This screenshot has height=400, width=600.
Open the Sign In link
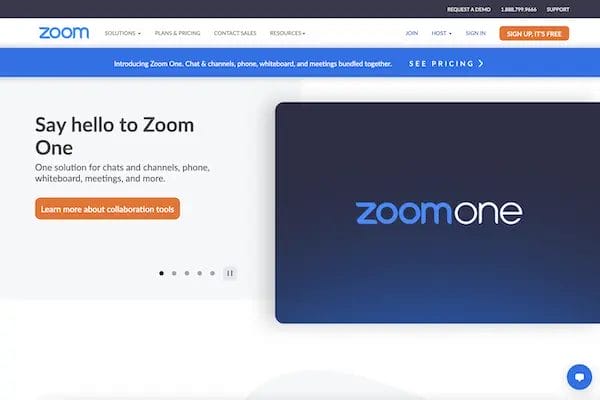(476, 33)
